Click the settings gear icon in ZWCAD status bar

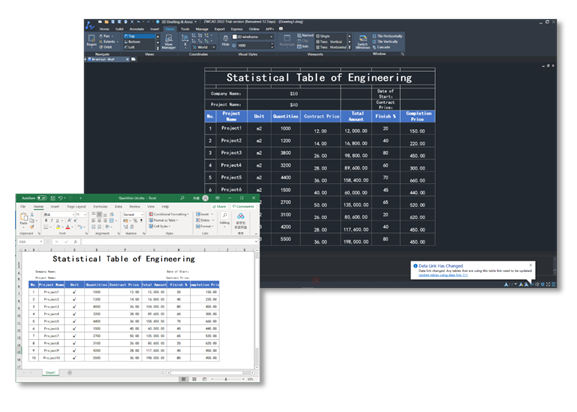542,284
